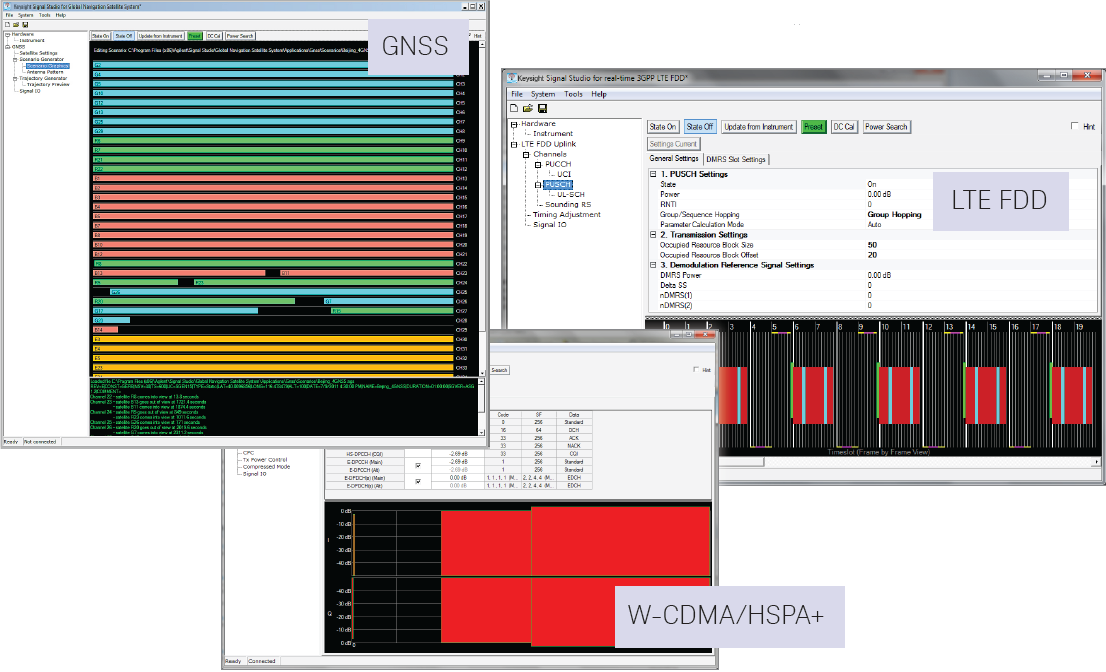Click Open folder icon in LTE FDD toolbar
The image size is (1106, 672).
[528, 108]
